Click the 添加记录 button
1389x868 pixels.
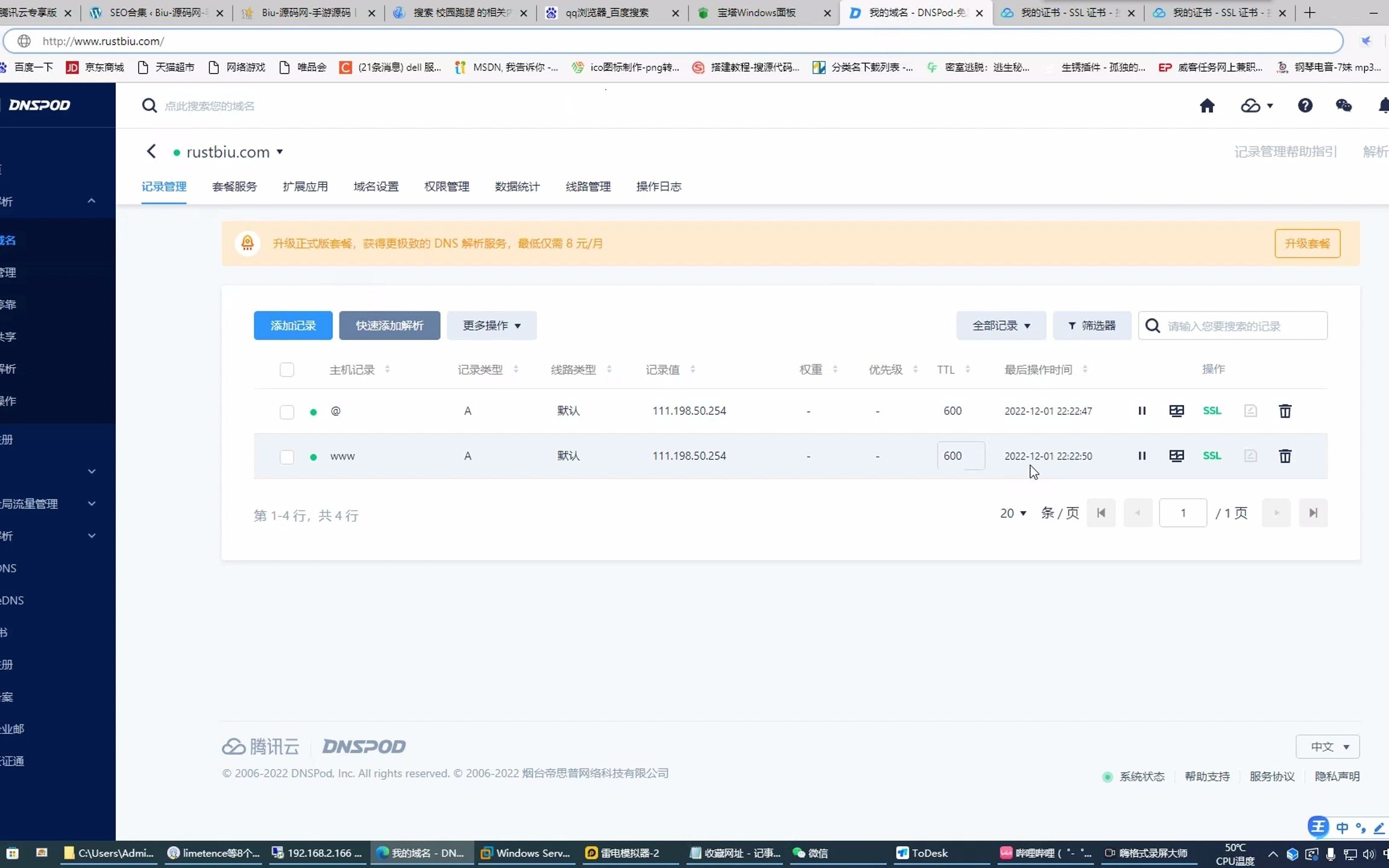pyautogui.click(x=293, y=326)
